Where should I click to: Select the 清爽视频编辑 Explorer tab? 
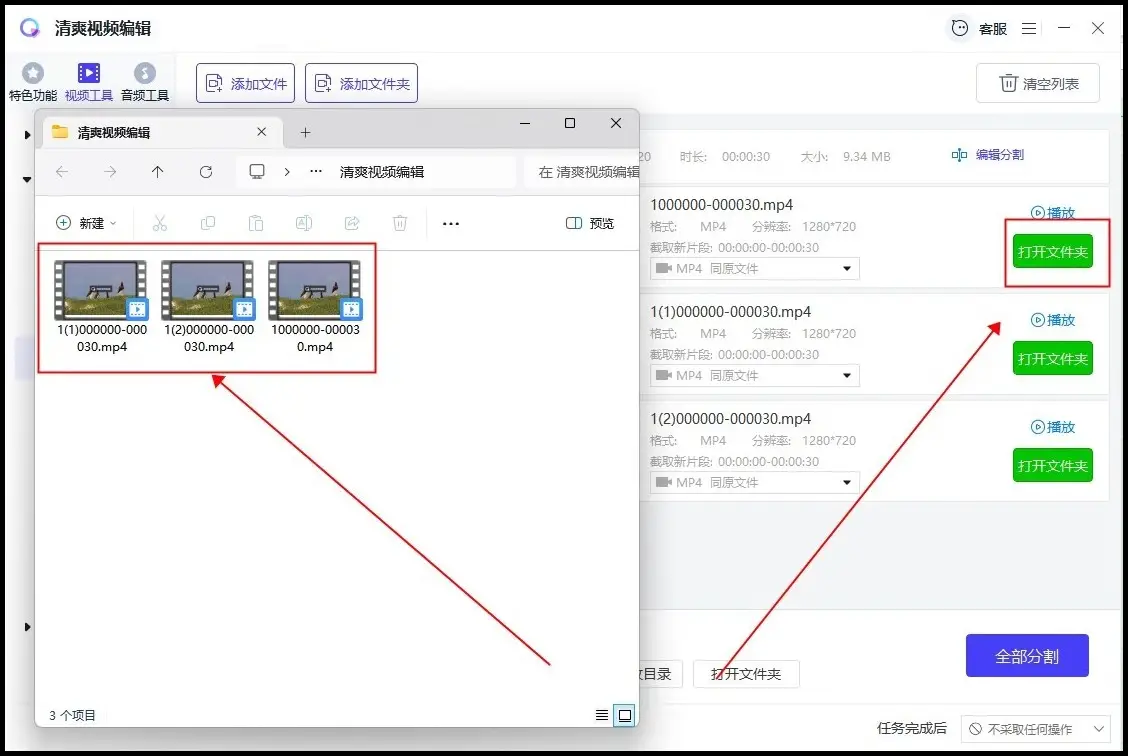163,132
